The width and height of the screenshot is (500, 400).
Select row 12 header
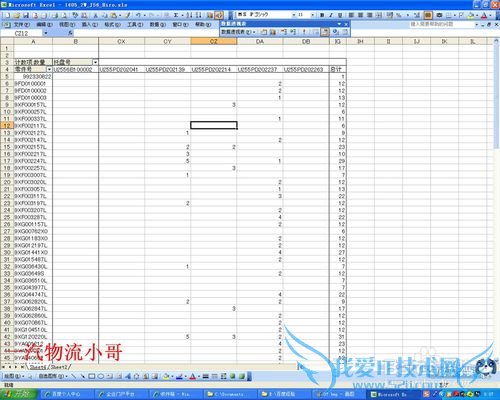pyautogui.click(x=7, y=126)
